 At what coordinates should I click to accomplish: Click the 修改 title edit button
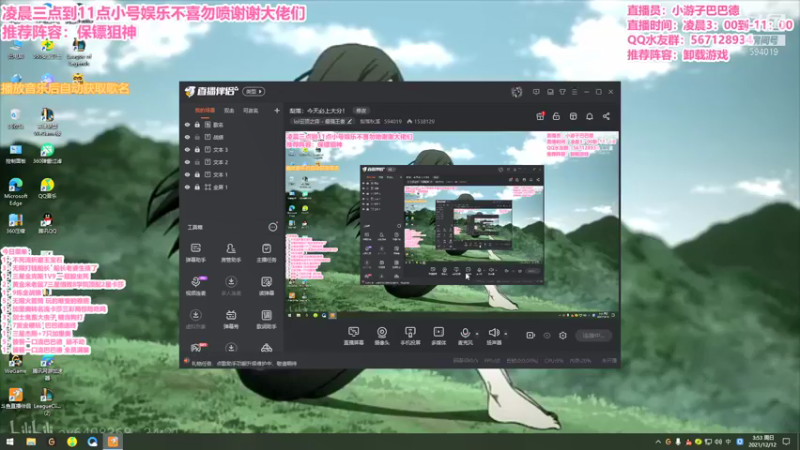click(361, 110)
